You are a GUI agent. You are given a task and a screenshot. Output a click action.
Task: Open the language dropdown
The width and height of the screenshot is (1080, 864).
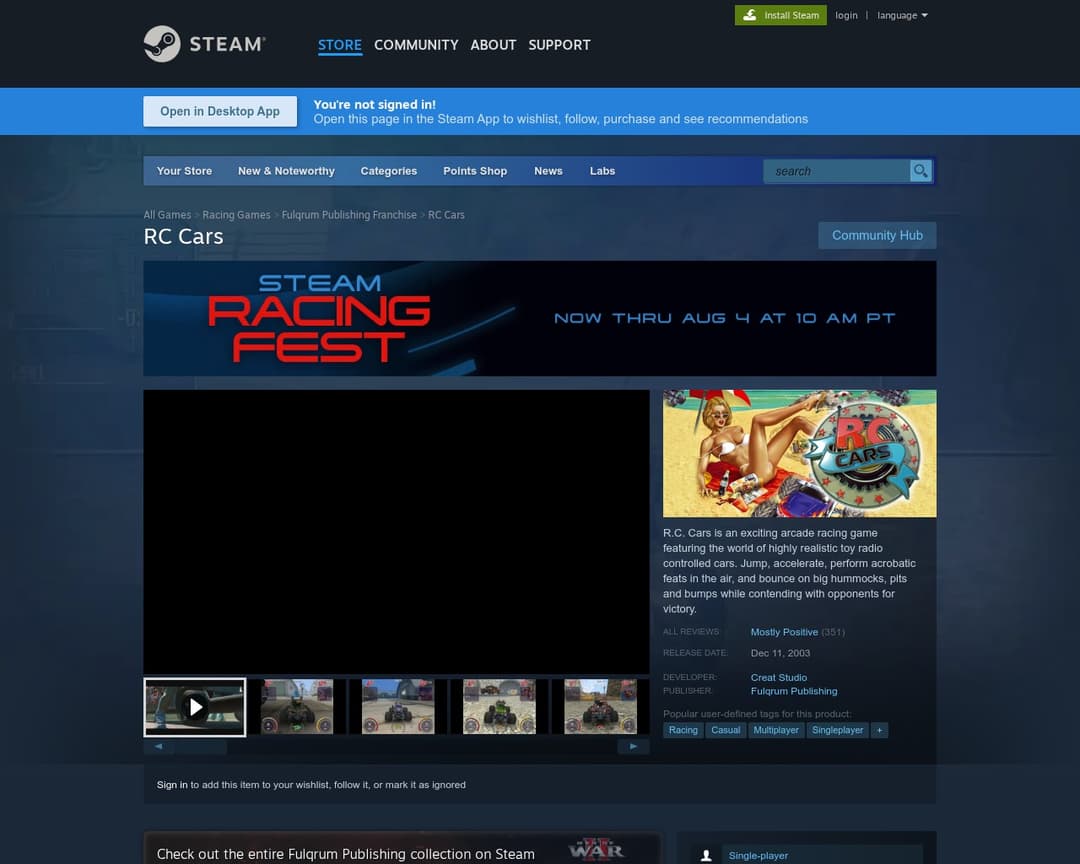902,15
